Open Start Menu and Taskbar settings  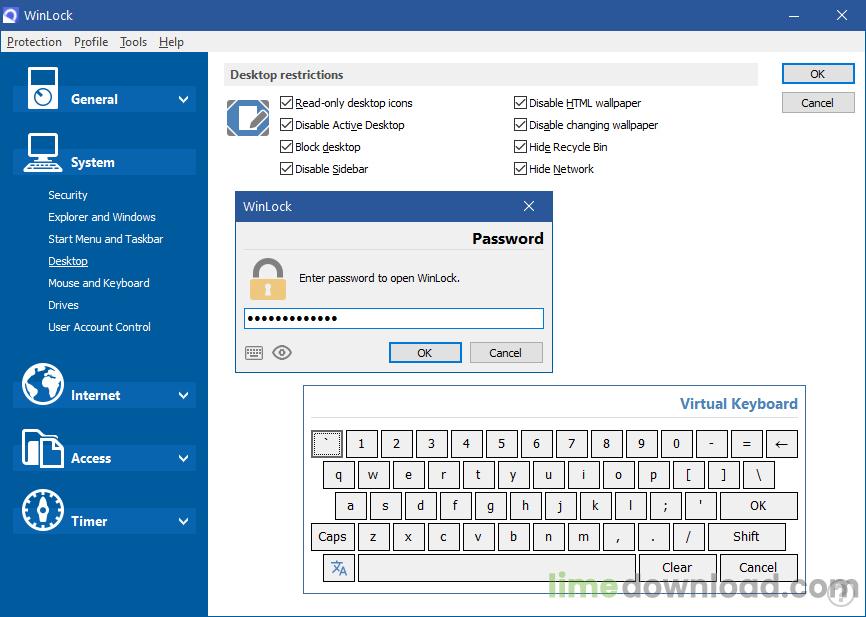point(105,239)
